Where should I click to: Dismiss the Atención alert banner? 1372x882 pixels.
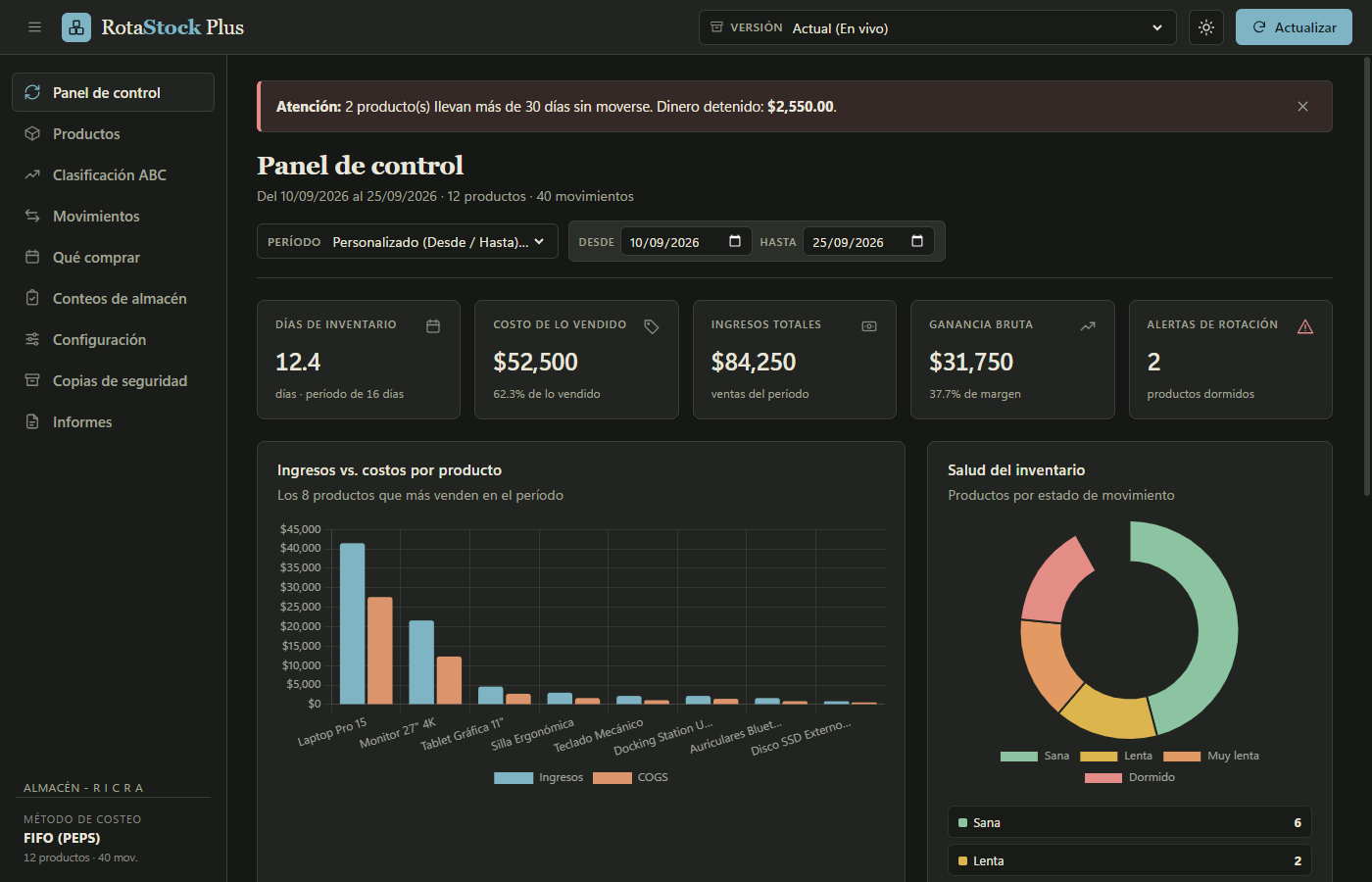tap(1302, 106)
